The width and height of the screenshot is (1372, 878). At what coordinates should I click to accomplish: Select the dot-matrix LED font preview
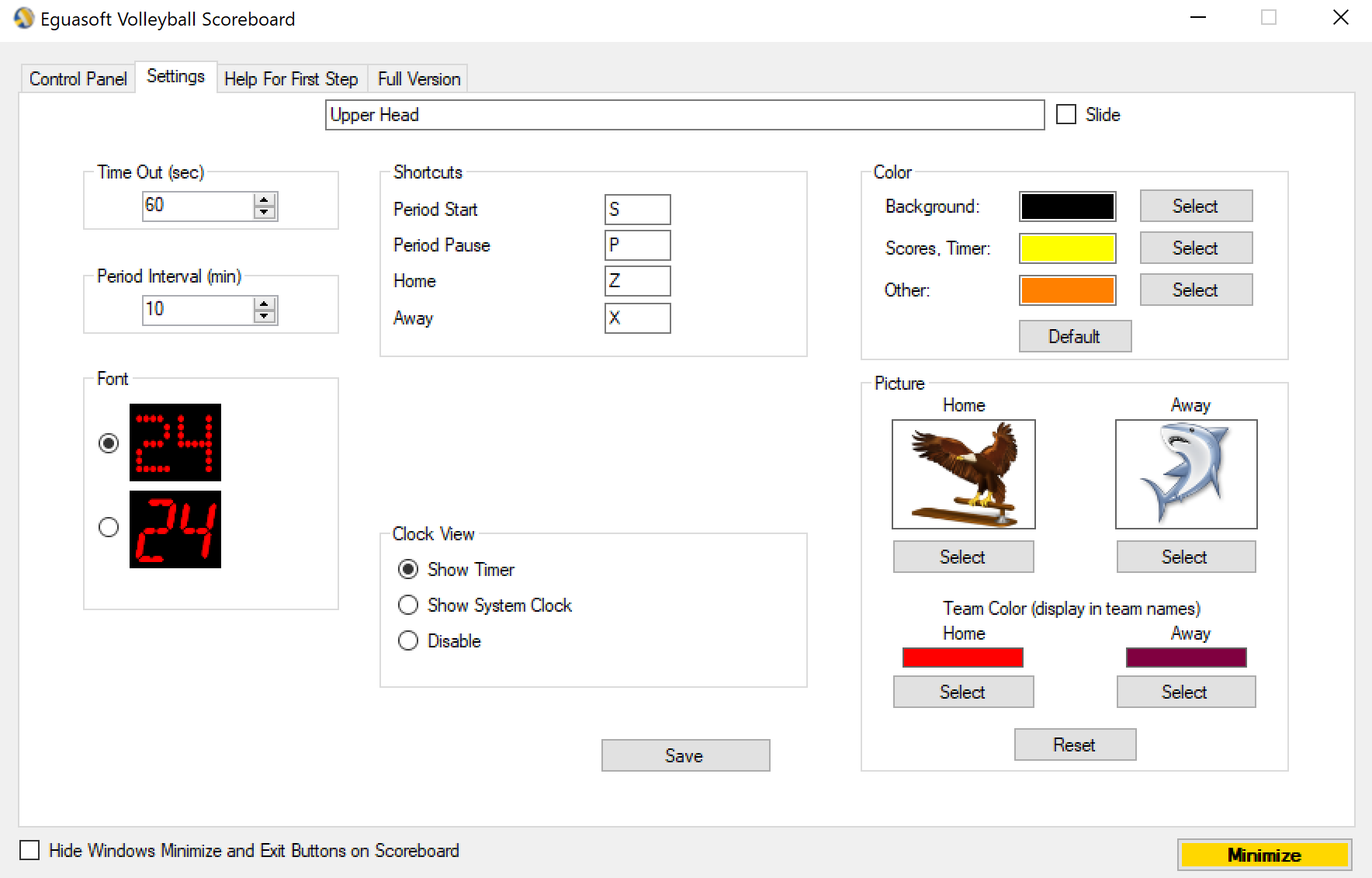tap(175, 442)
